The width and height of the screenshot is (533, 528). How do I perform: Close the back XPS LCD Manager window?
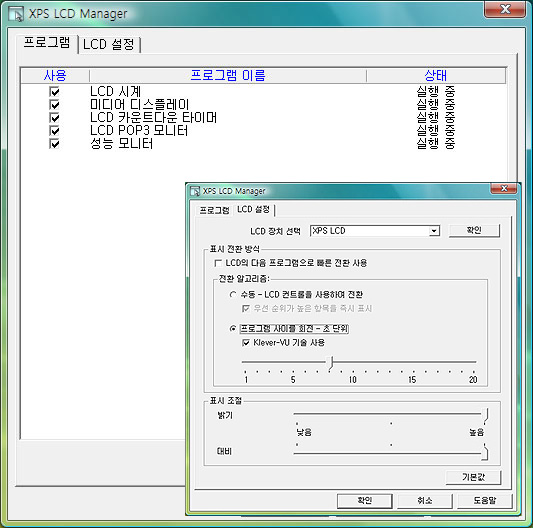(505, 9)
